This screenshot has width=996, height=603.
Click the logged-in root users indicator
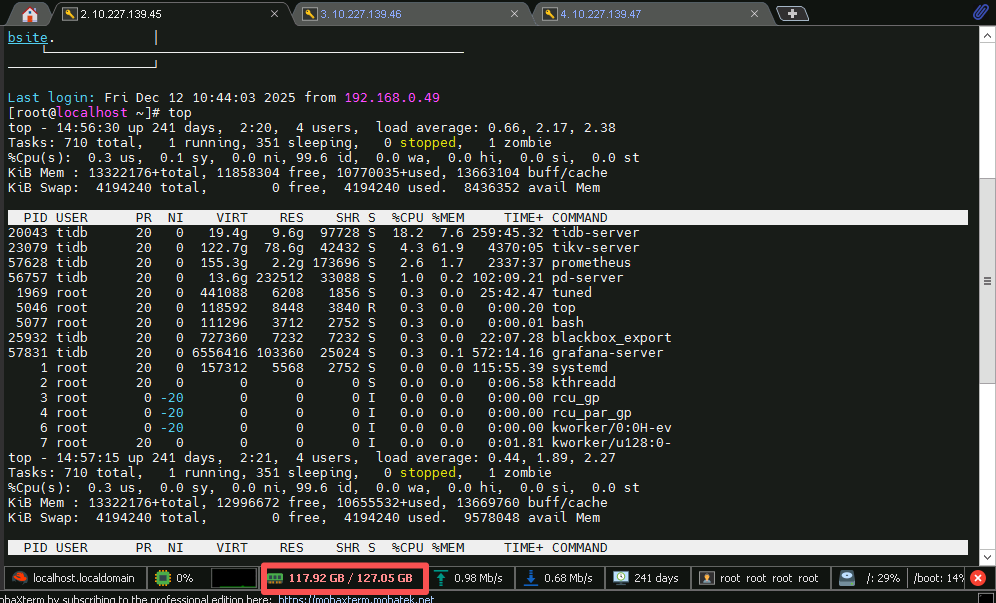coord(760,578)
